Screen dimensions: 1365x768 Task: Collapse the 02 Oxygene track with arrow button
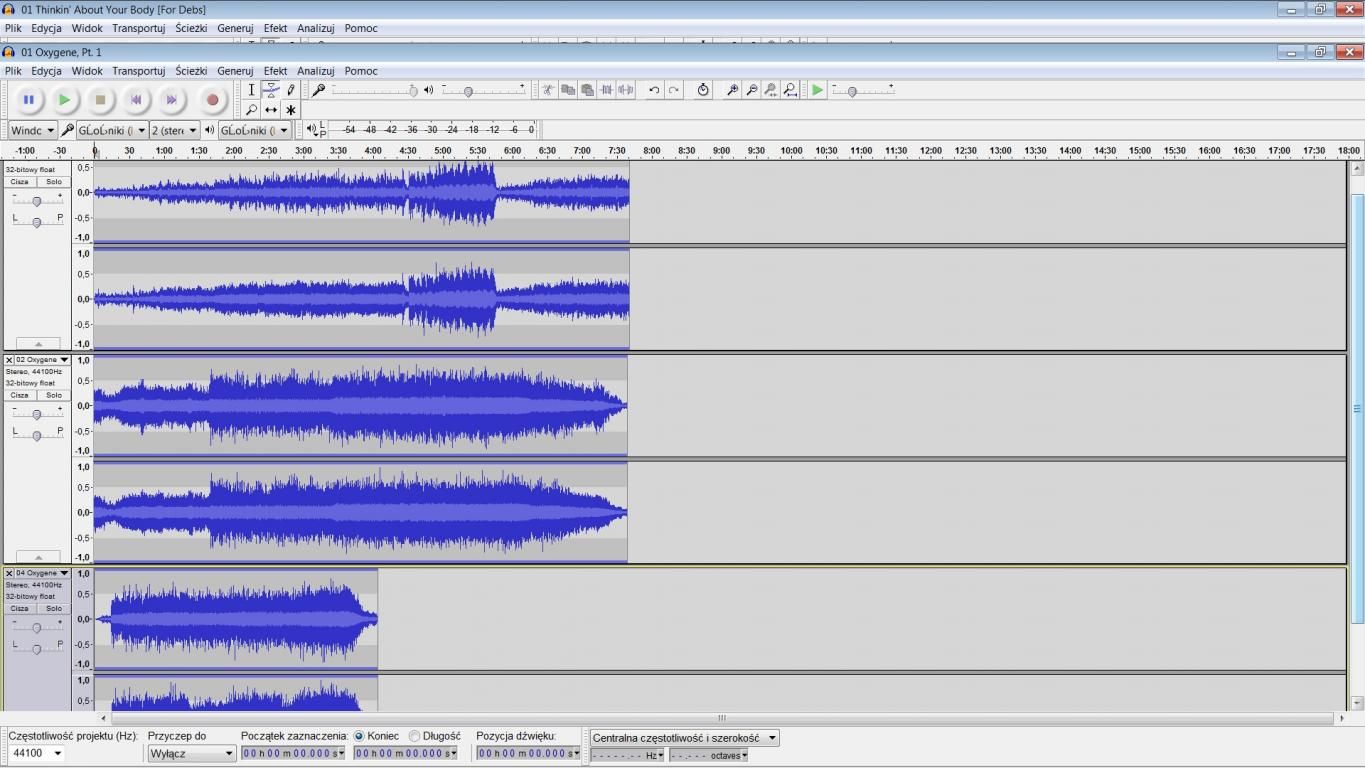pos(38,557)
